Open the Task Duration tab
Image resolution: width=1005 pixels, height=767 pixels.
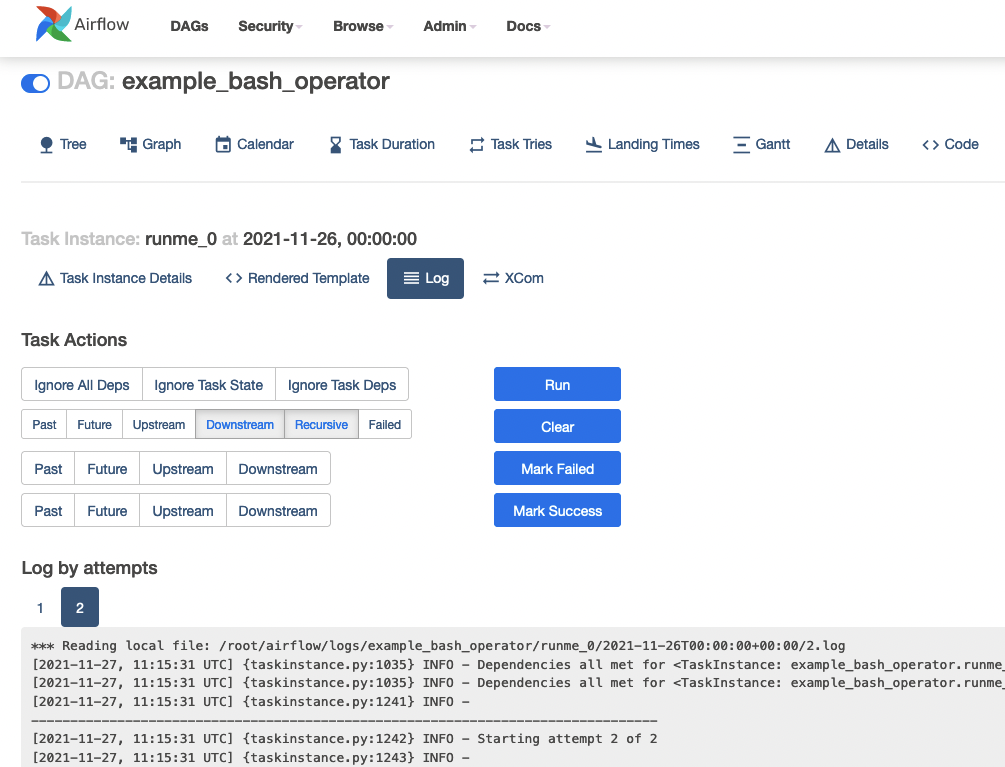pos(382,145)
